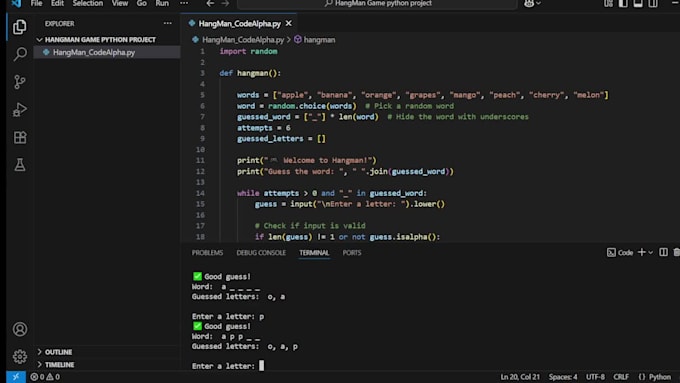Screen dimensions: 680x383
Task: Toggle primary side bar layout icon
Action: (x=623, y=3)
